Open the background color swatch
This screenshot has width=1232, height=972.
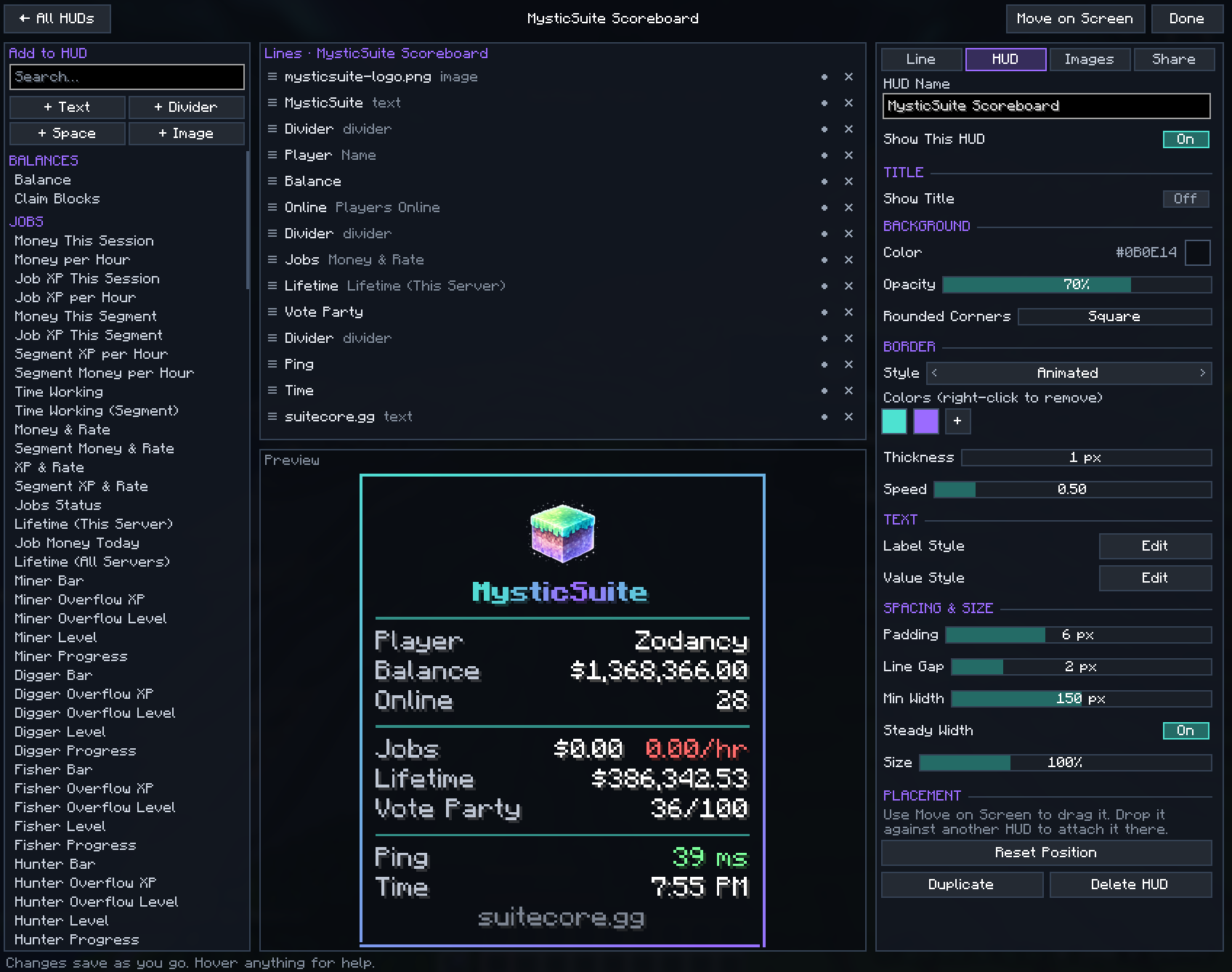point(1198,253)
